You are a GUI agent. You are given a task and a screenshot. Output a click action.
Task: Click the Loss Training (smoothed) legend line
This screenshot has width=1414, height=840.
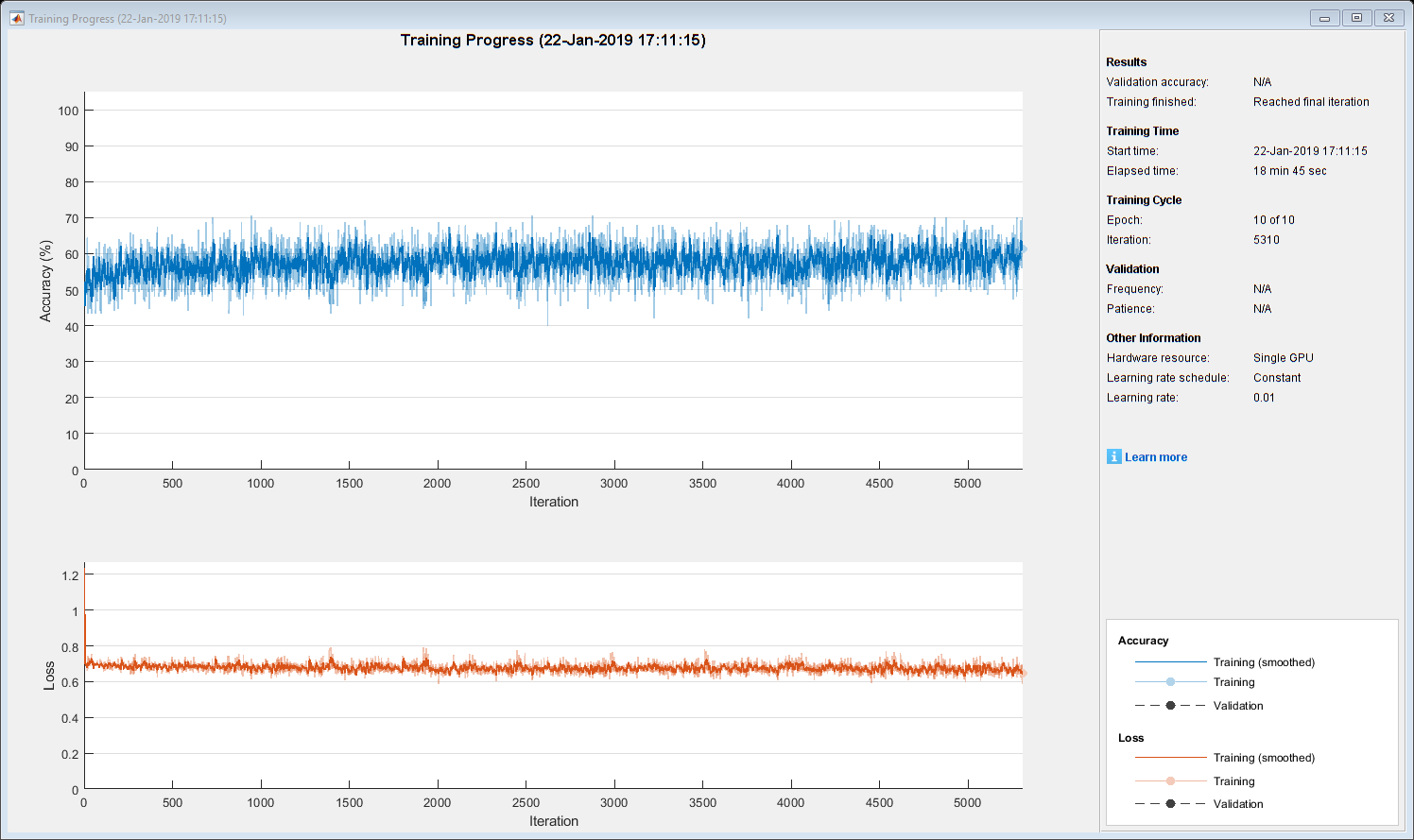(1170, 758)
